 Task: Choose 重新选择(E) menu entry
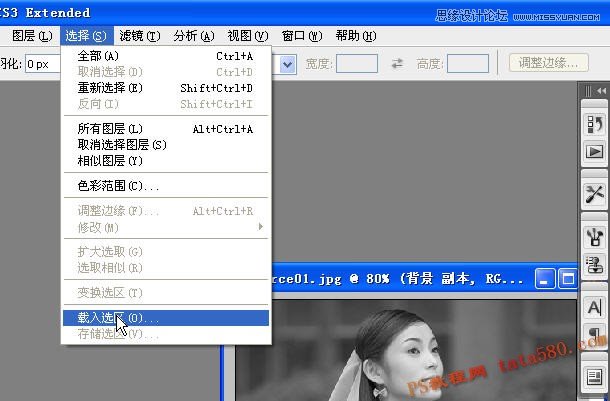(166, 88)
